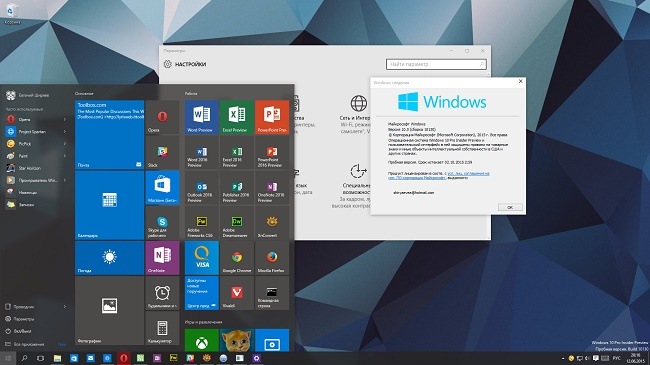The image size is (650, 365).
Task: Open the Weather (Погода) tile
Action: [109, 258]
